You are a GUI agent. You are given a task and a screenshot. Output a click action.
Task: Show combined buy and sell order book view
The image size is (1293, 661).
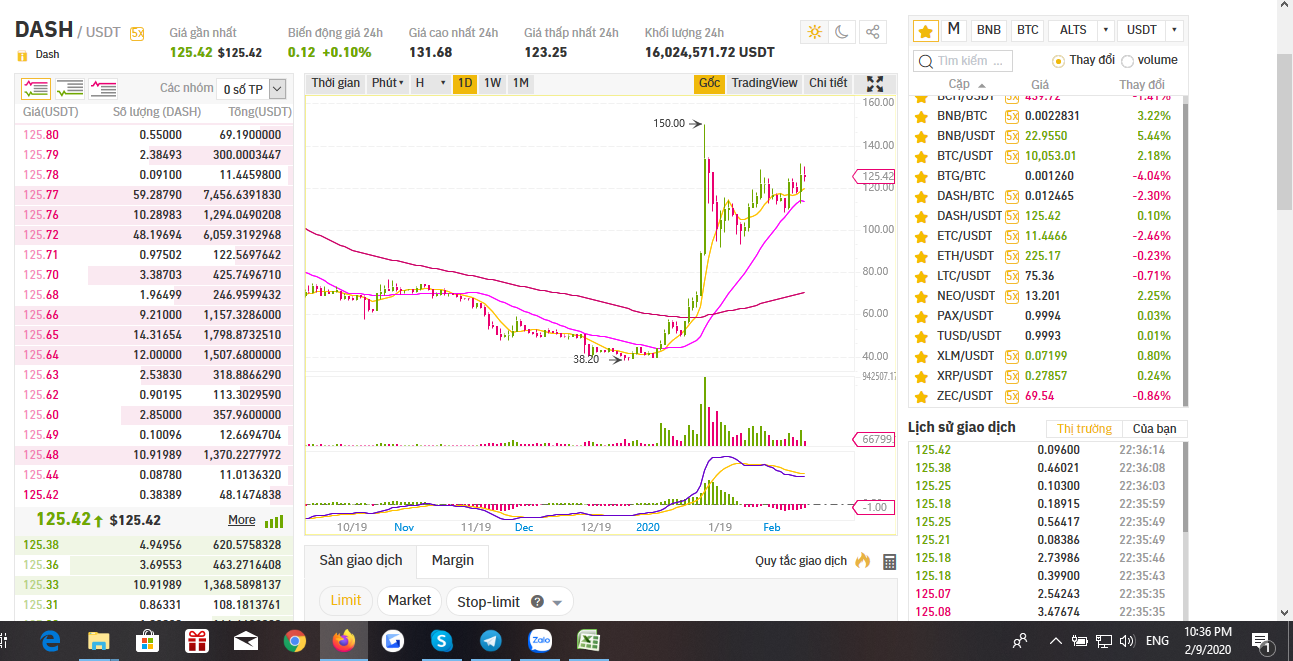tap(36, 89)
